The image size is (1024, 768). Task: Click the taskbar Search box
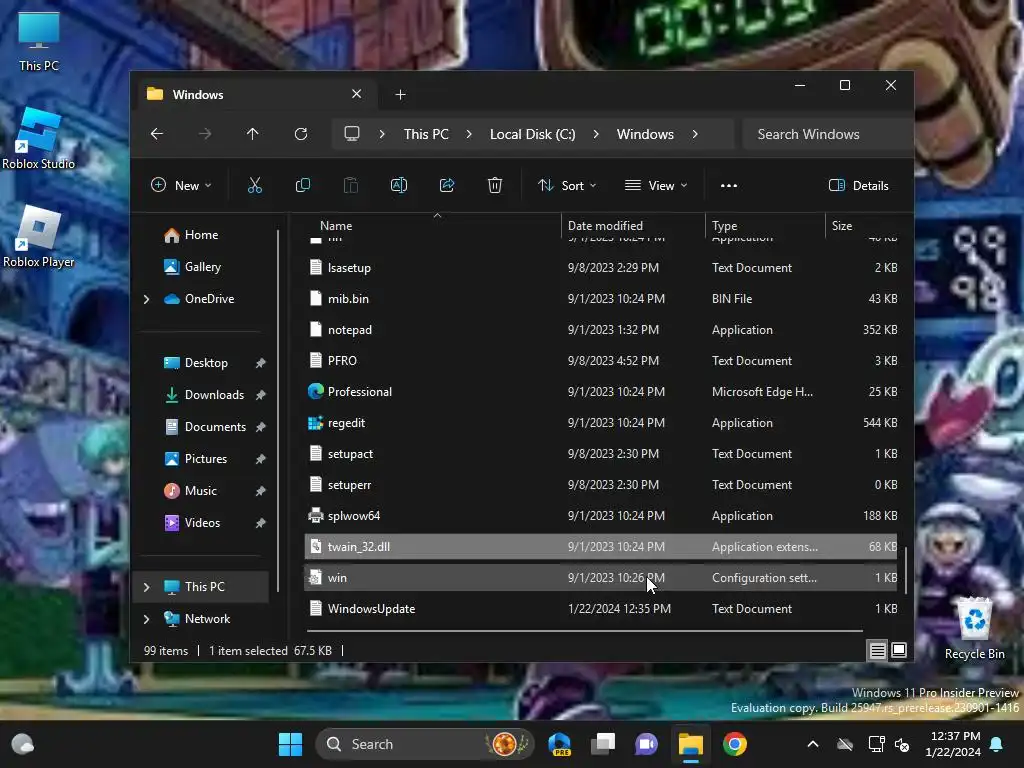(424, 744)
